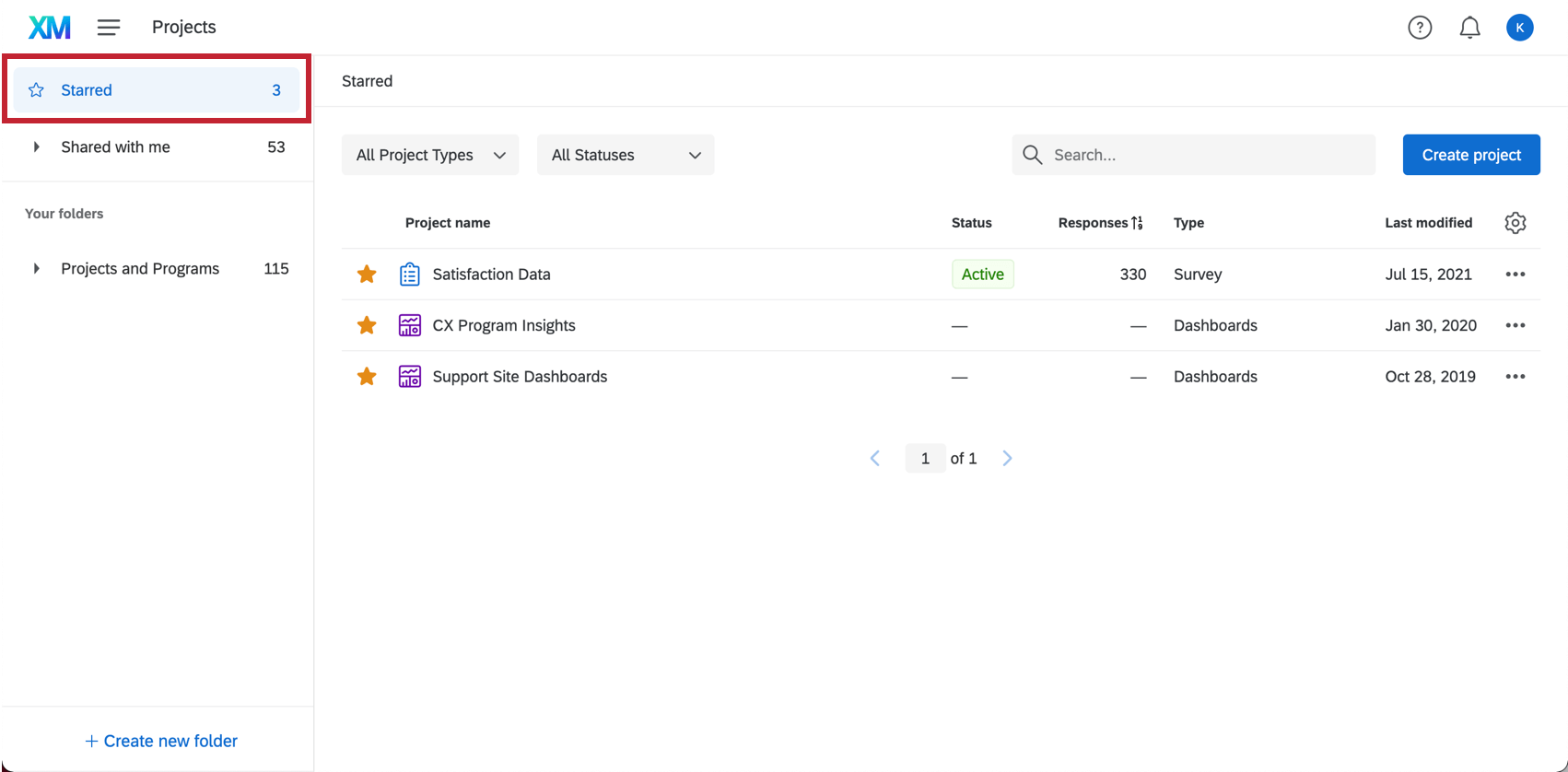1568x772 pixels.
Task: Open the user account avatar
Action: click(x=1519, y=28)
